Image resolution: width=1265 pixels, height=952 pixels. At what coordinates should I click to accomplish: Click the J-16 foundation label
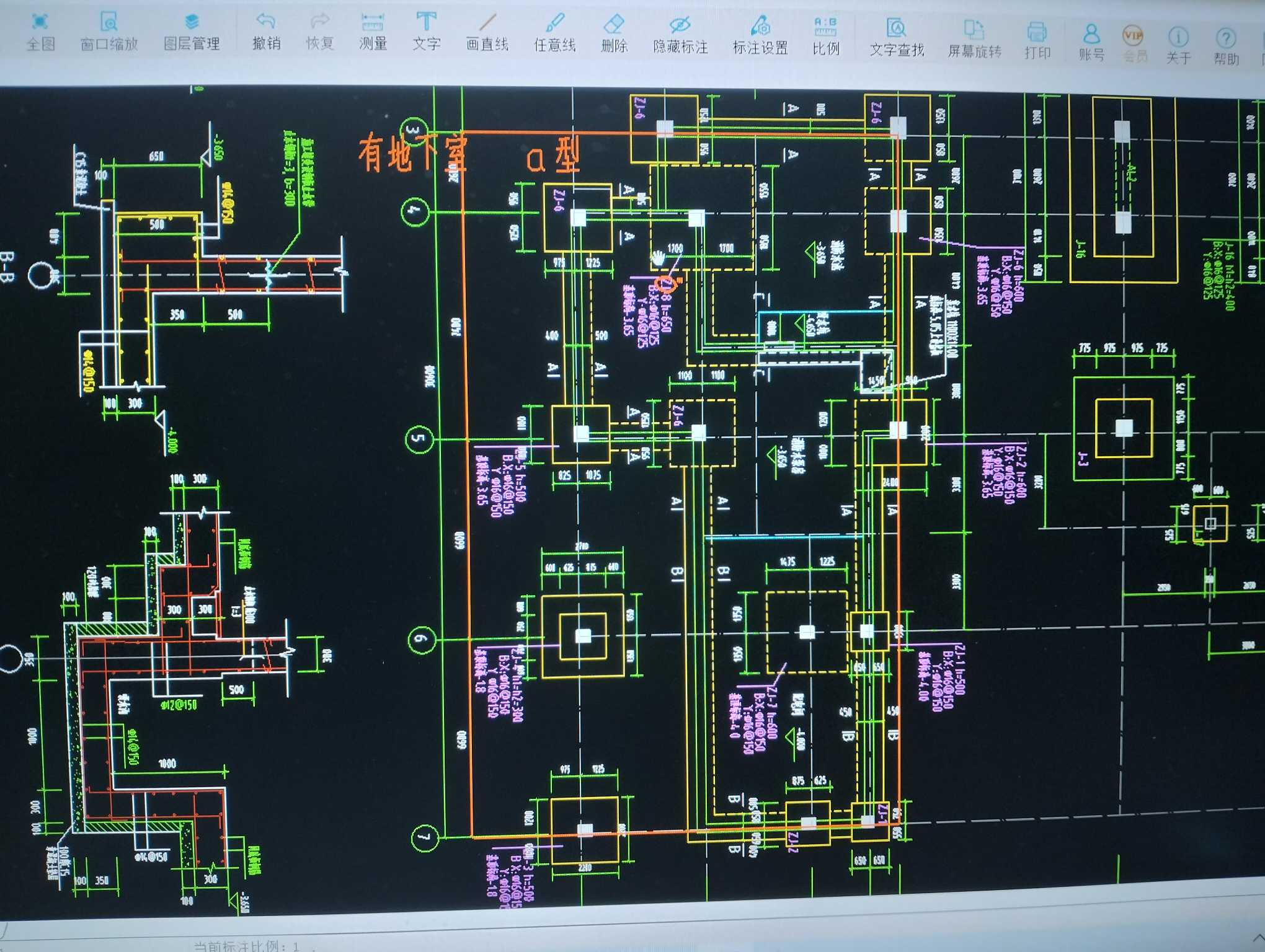(1080, 249)
